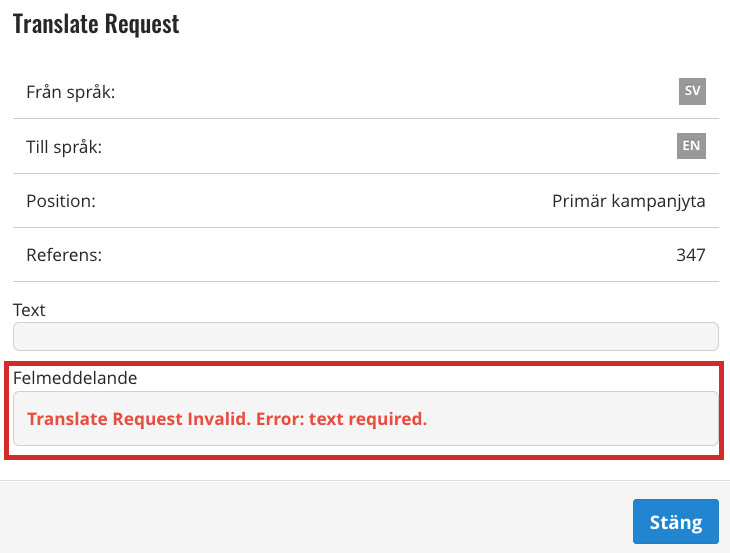Screen dimensions: 730x553
Task: Click the Felmeddelande label
Action: [75, 378]
